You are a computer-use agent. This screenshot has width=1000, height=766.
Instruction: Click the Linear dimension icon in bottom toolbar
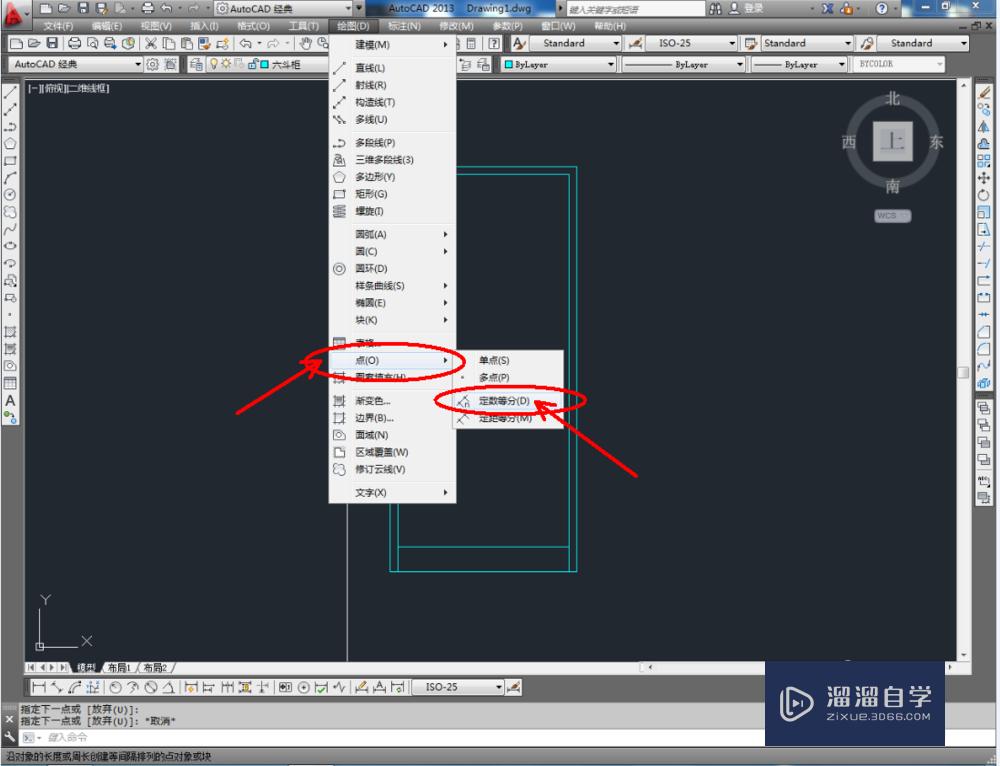click(39, 687)
